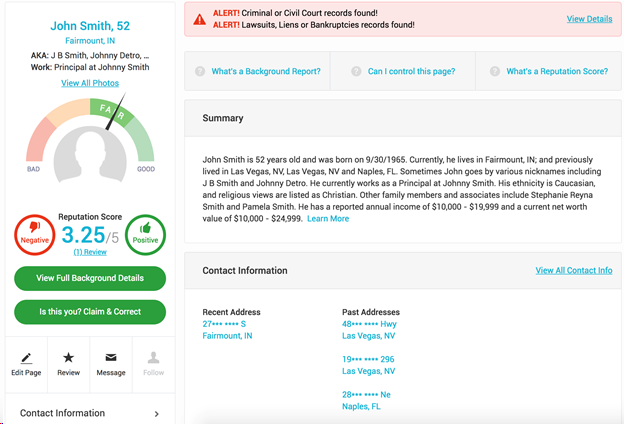Viewport: 624px width, 424px height.
Task: Open past address 48*** **** Hwy
Action: point(369,324)
